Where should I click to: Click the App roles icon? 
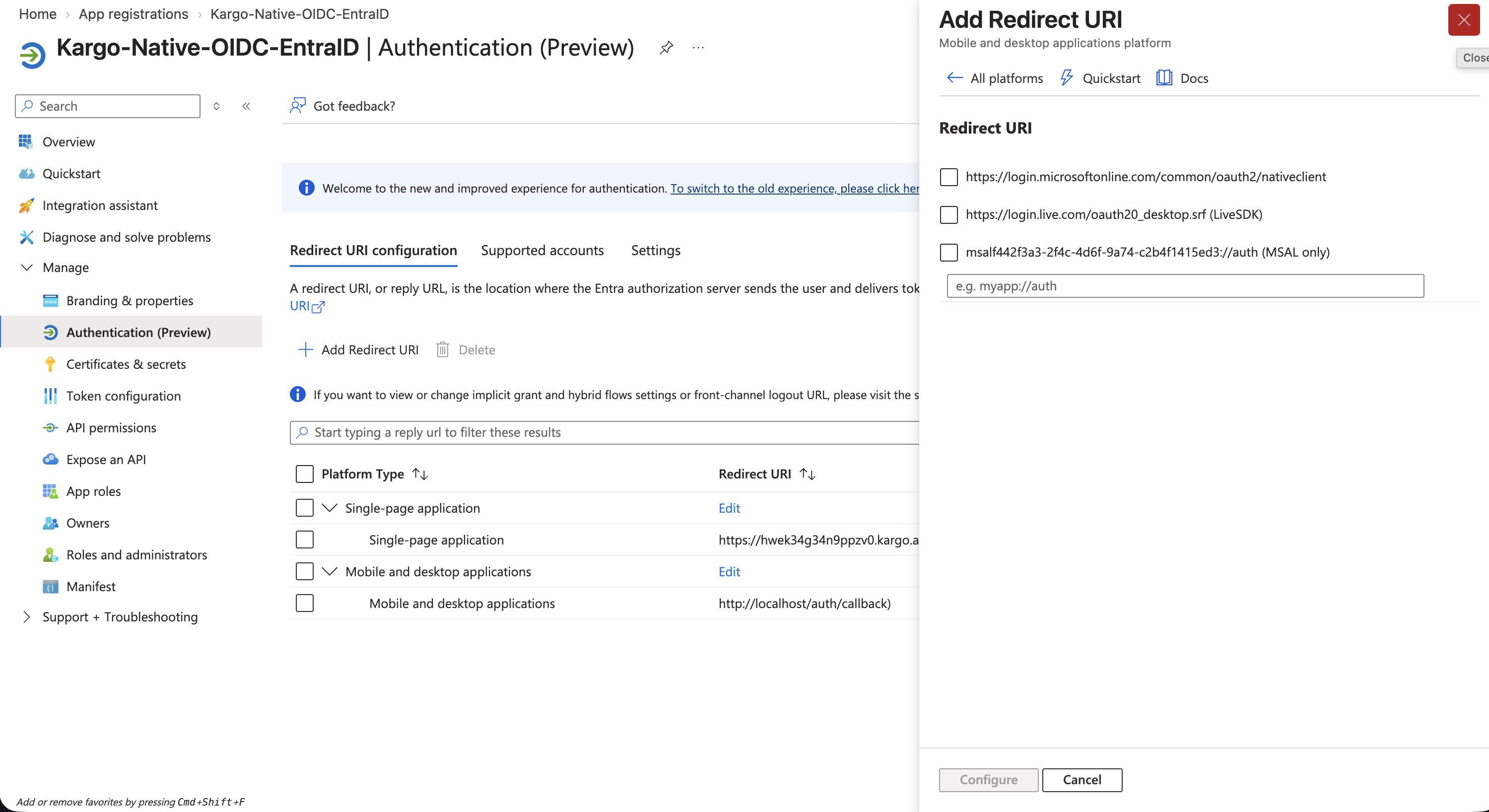[x=50, y=491]
